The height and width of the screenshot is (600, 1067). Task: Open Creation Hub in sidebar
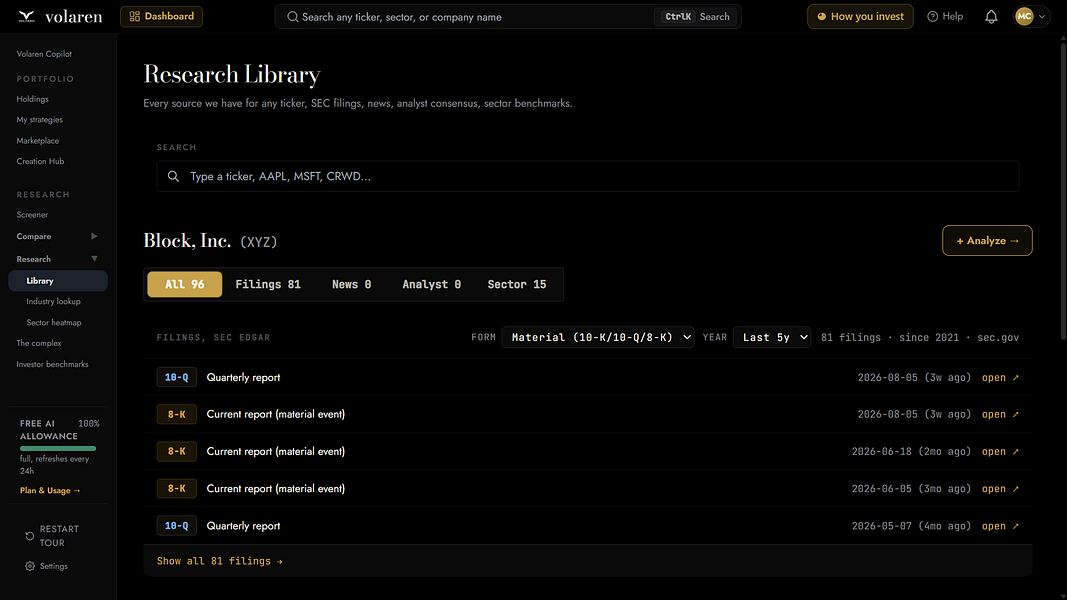(x=40, y=161)
